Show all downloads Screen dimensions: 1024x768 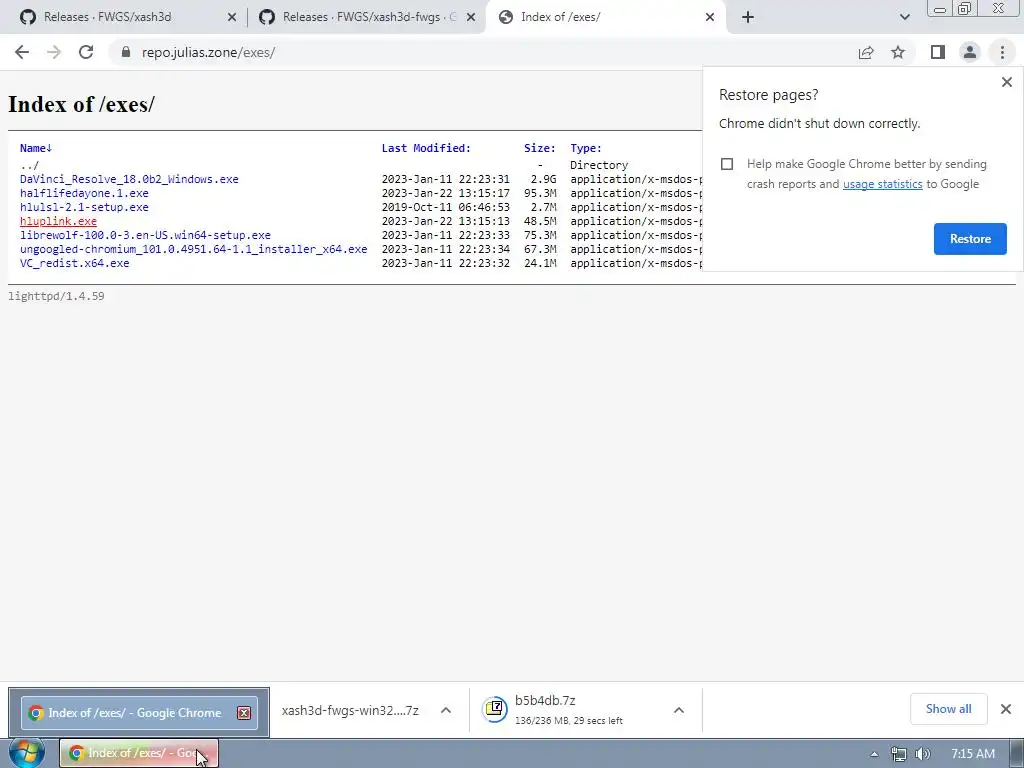click(948, 709)
